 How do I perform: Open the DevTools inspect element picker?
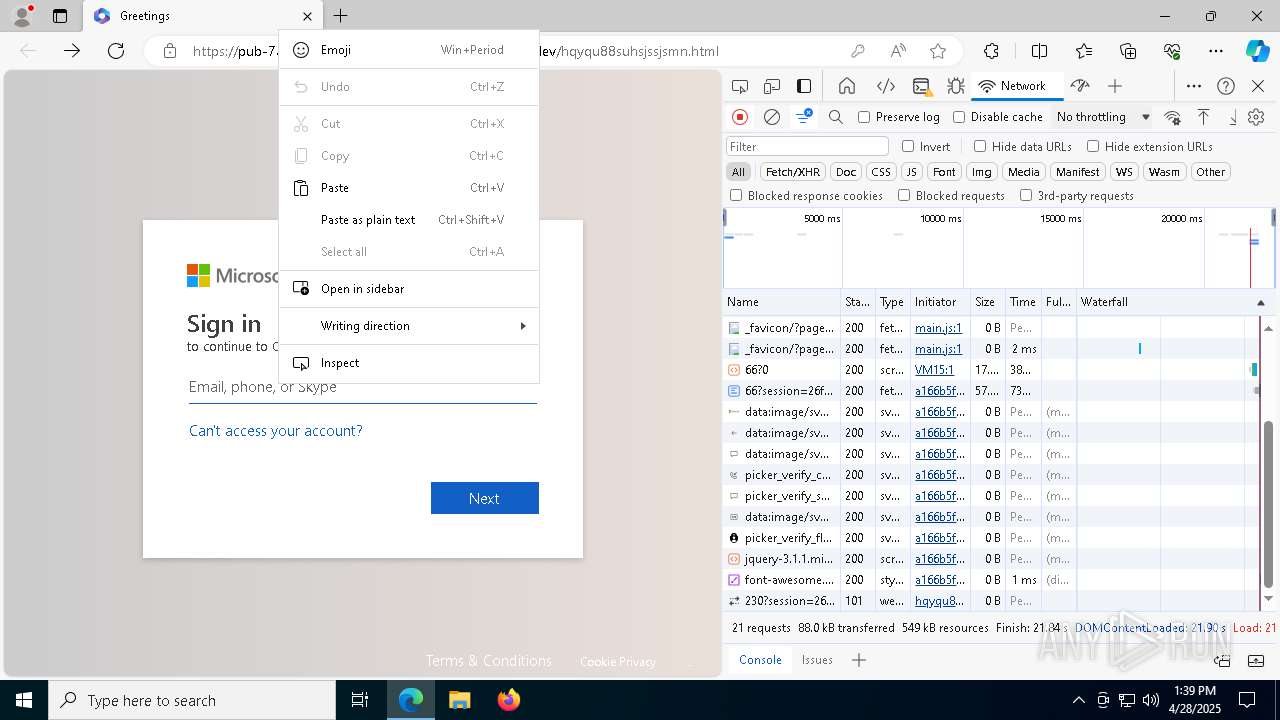pyautogui.click(x=740, y=86)
